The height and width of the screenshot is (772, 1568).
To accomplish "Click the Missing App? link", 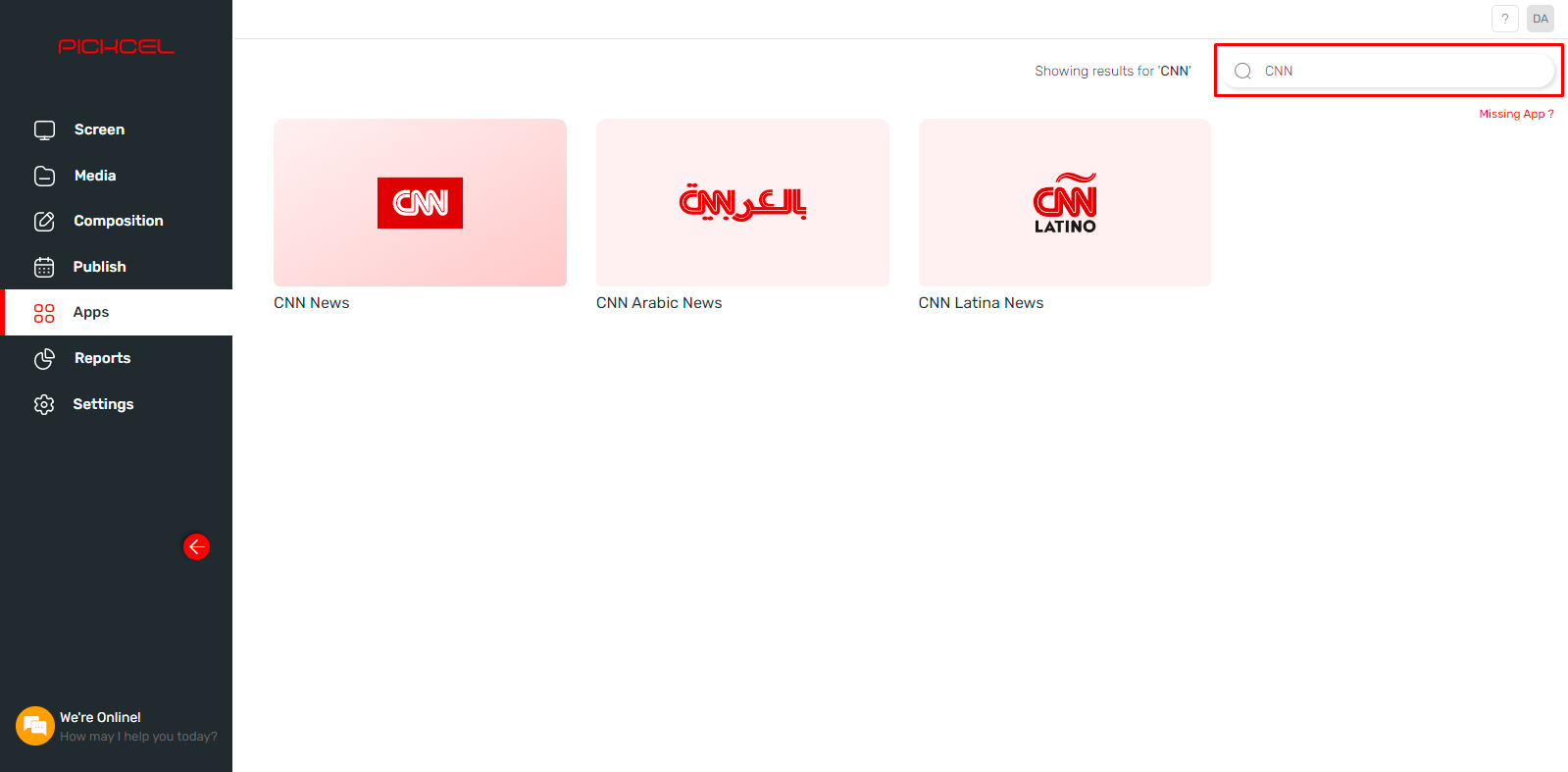I will pyautogui.click(x=1516, y=114).
